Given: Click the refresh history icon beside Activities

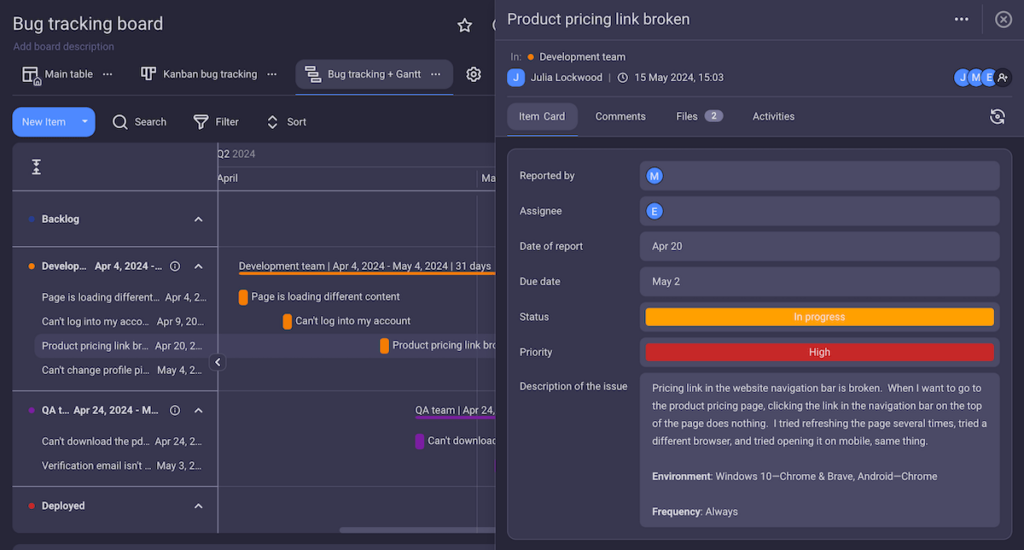Looking at the screenshot, I should tap(997, 117).
